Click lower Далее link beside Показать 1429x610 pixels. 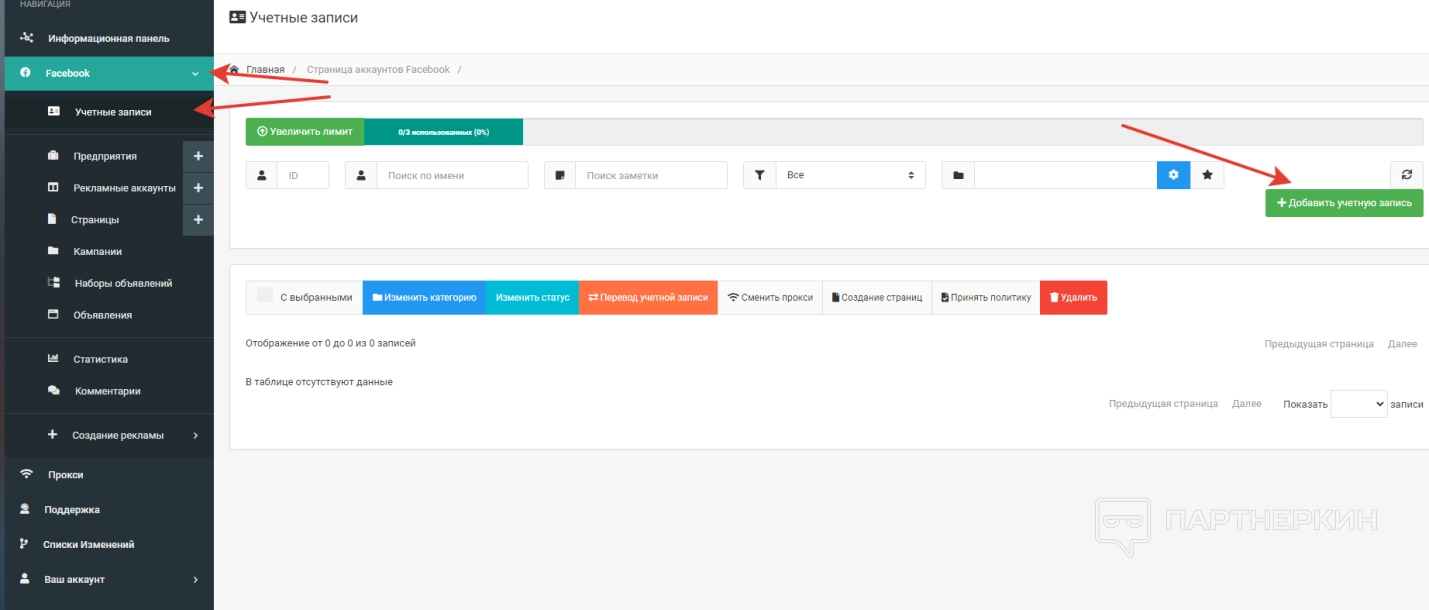pyautogui.click(x=1247, y=403)
